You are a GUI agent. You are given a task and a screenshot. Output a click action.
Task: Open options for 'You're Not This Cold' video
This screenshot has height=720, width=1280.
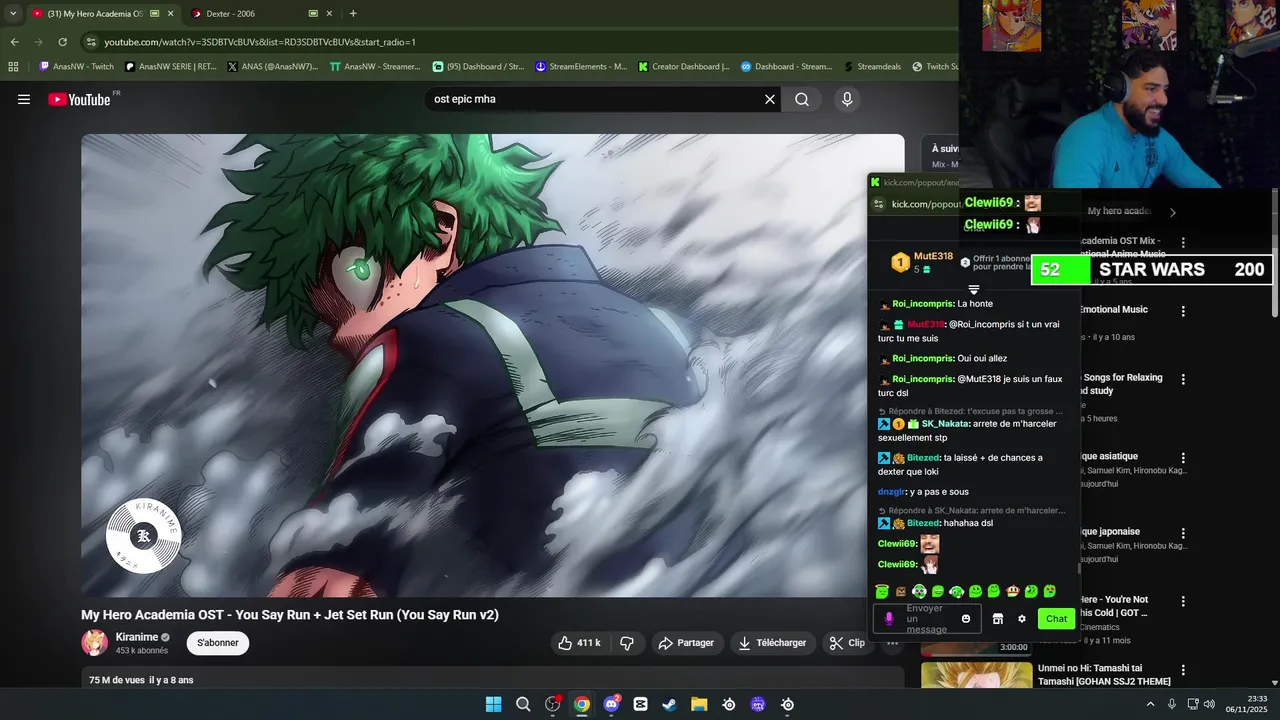tap(1183, 601)
